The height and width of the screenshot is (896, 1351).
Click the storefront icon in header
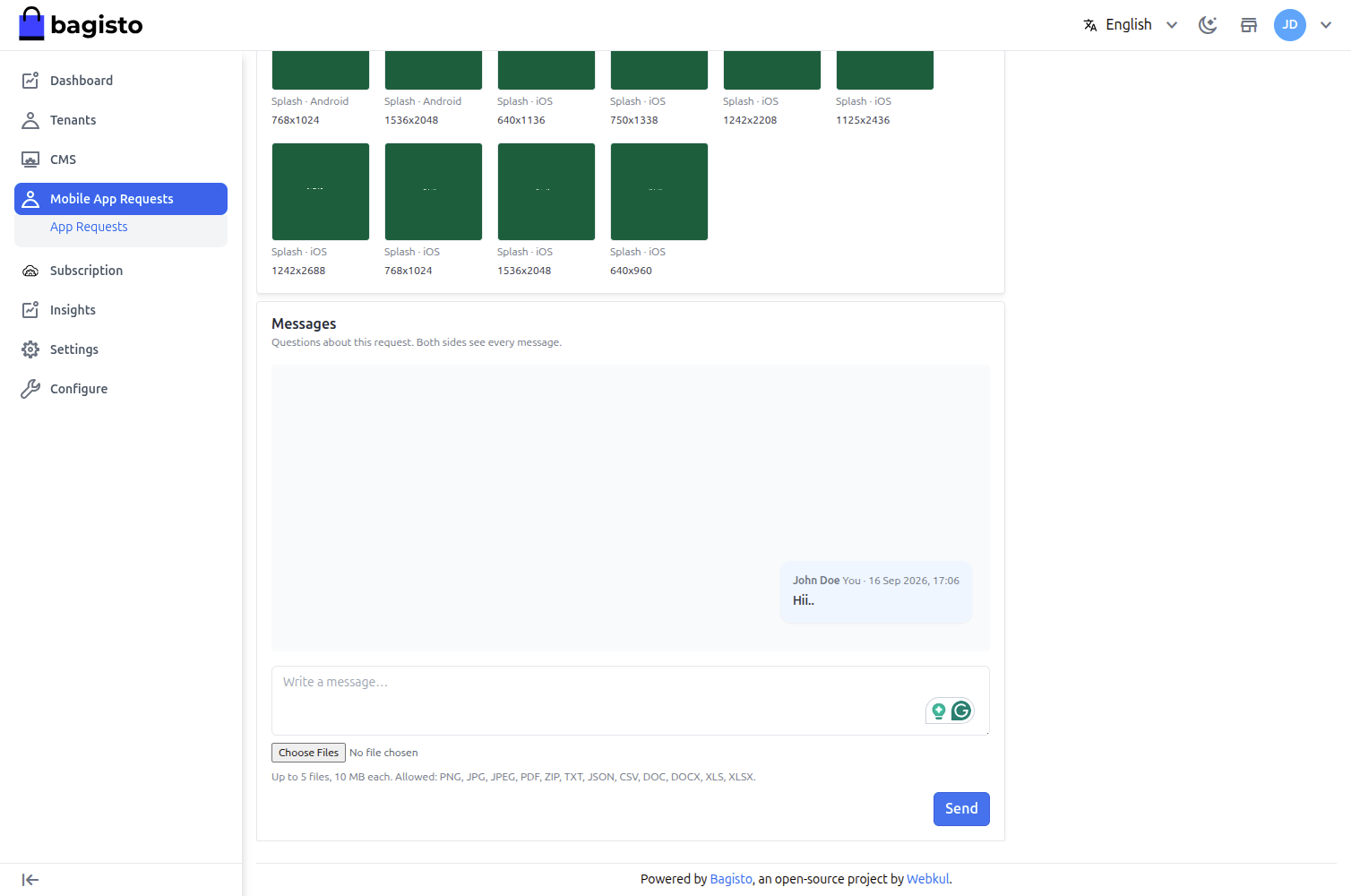coord(1249,25)
